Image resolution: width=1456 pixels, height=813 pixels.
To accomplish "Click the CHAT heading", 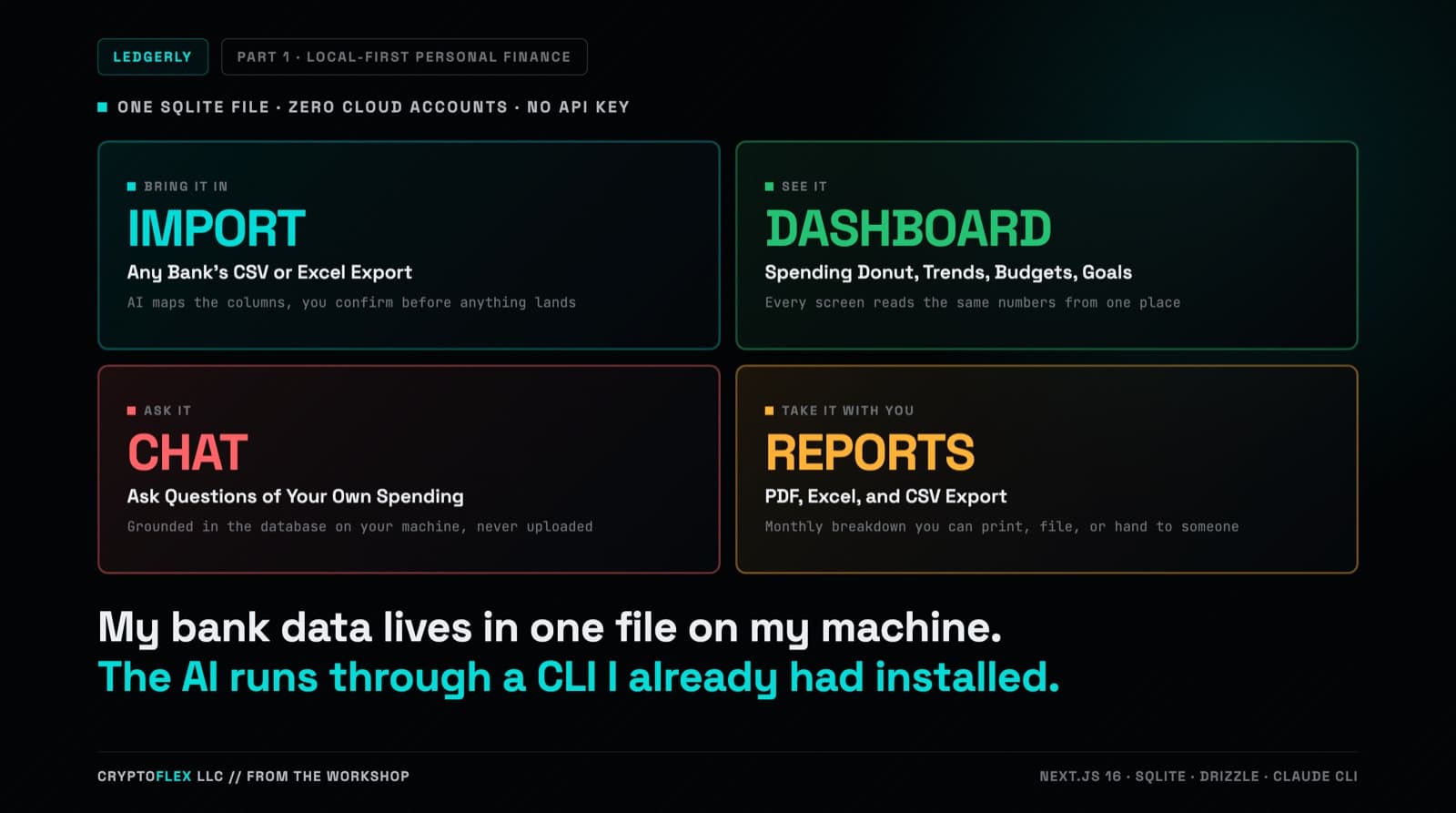I will click(187, 452).
